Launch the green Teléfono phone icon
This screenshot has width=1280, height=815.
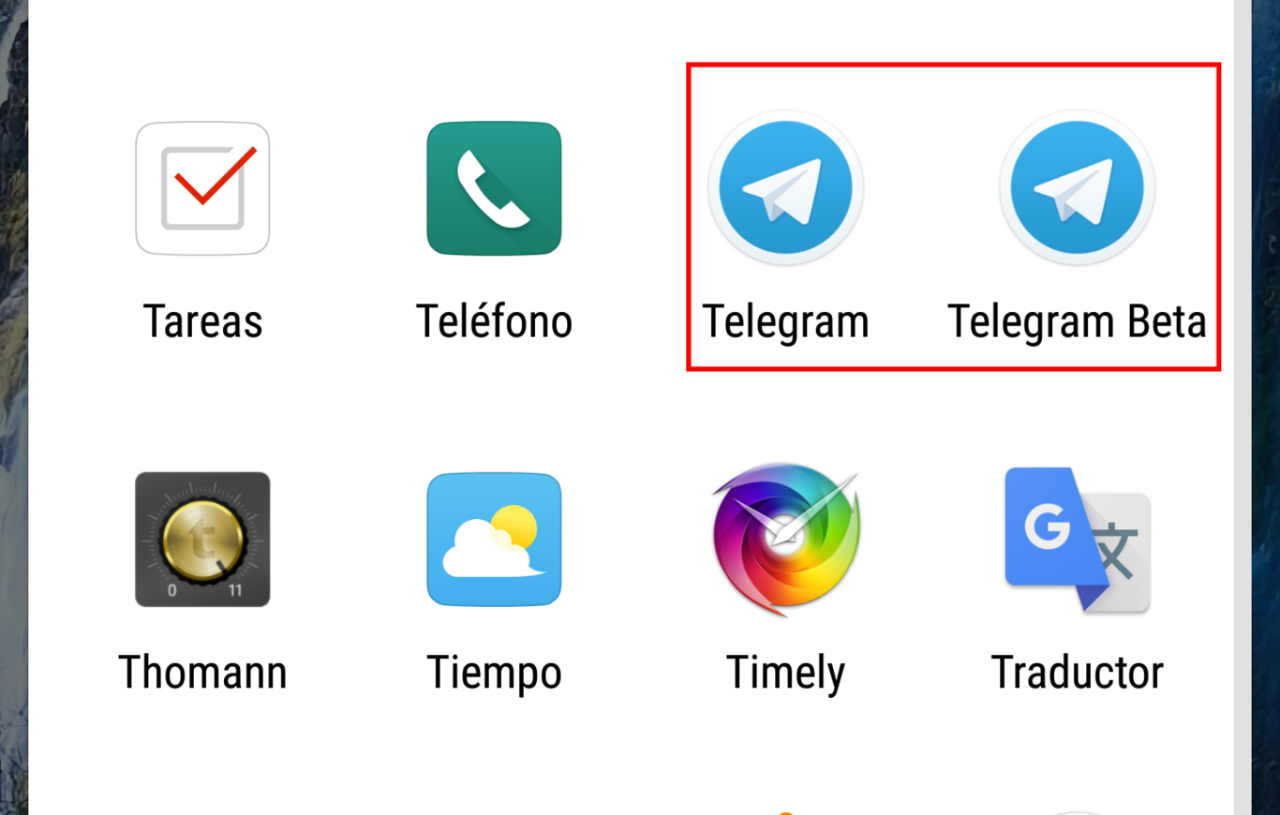pos(494,188)
